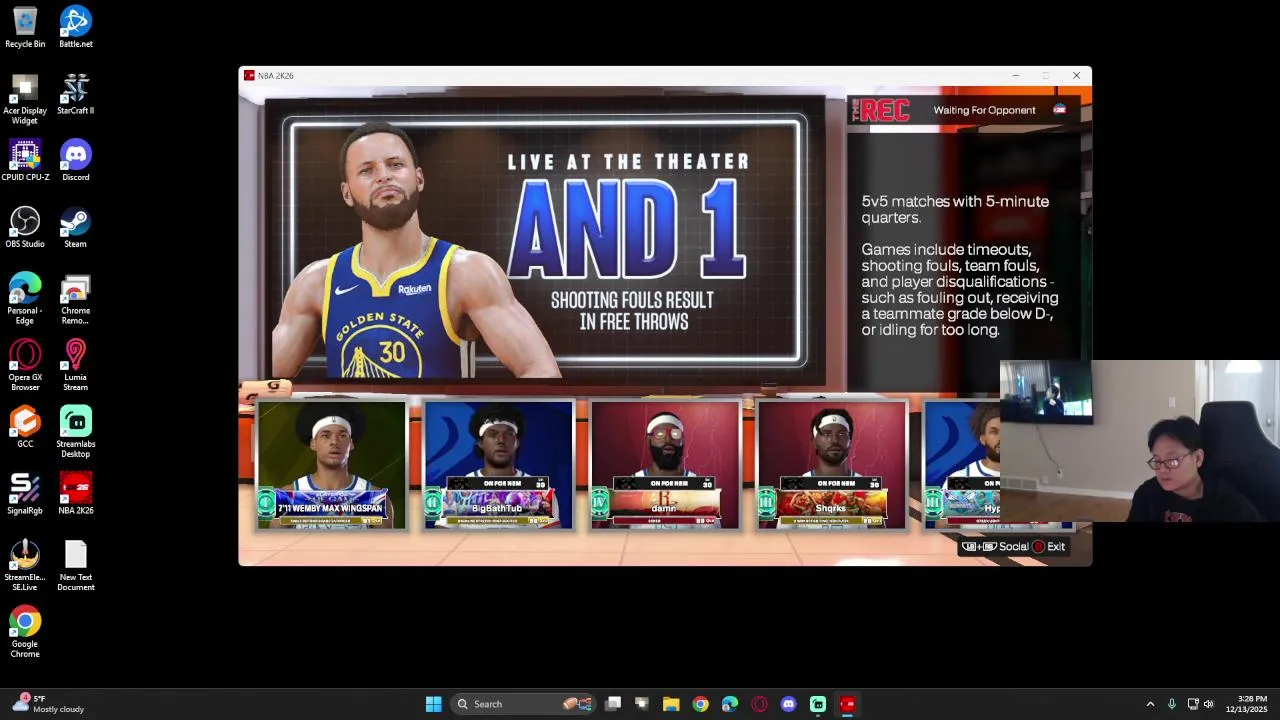Open the network tray icon

point(1193,704)
